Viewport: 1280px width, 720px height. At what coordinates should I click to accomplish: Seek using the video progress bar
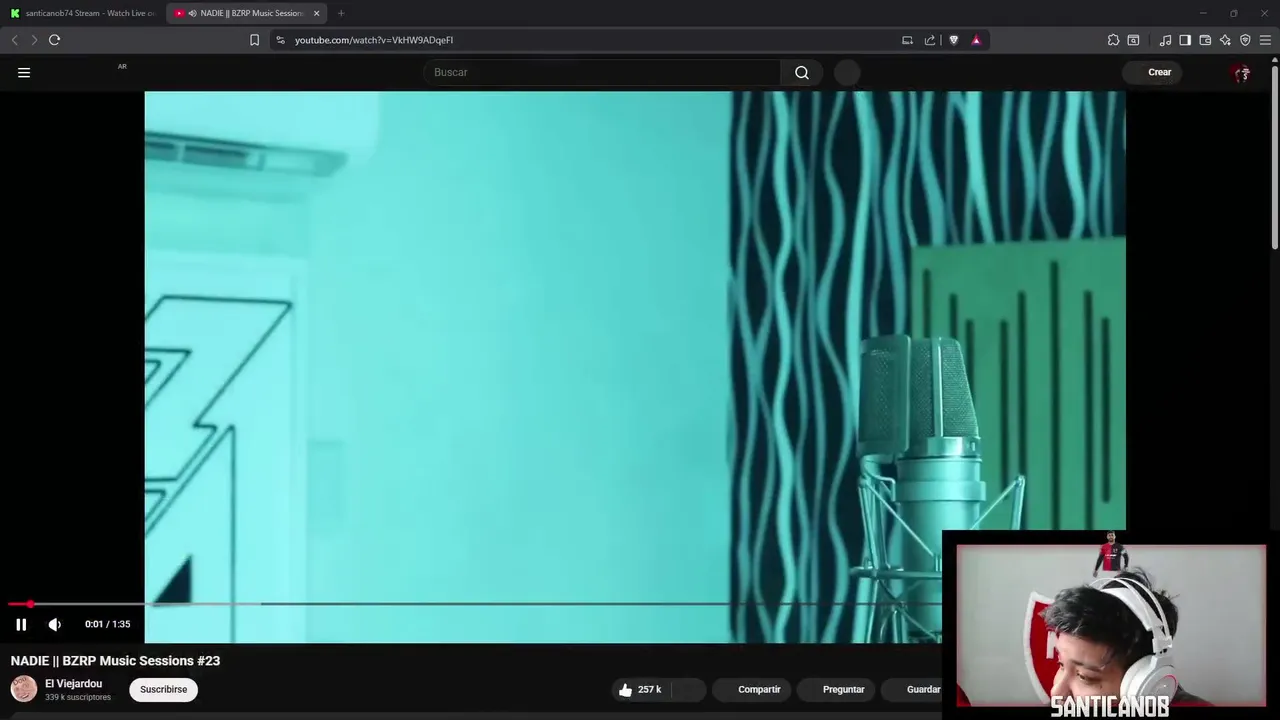tap(475, 604)
